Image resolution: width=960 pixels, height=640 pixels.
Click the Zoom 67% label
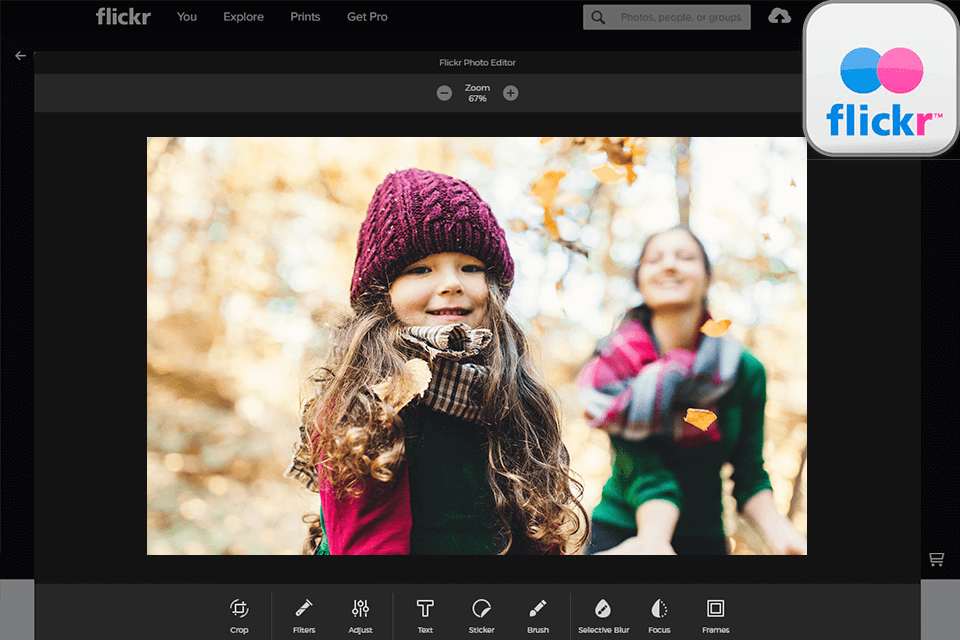(478, 93)
